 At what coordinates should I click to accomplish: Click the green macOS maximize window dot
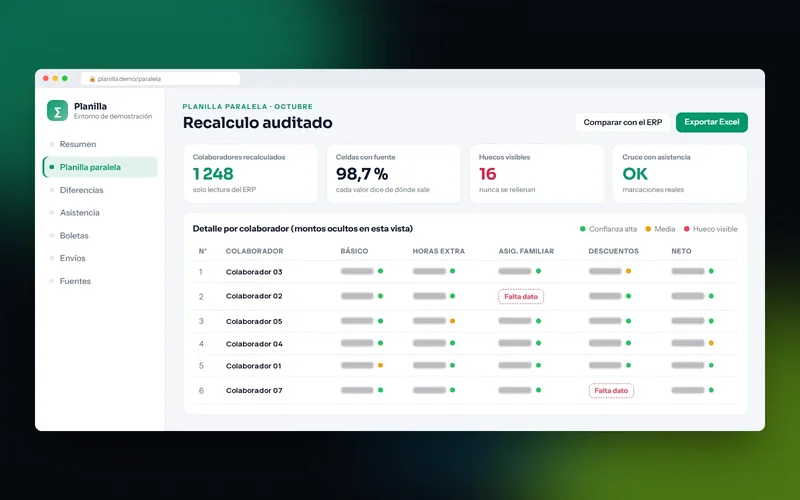pyautogui.click(x=65, y=79)
